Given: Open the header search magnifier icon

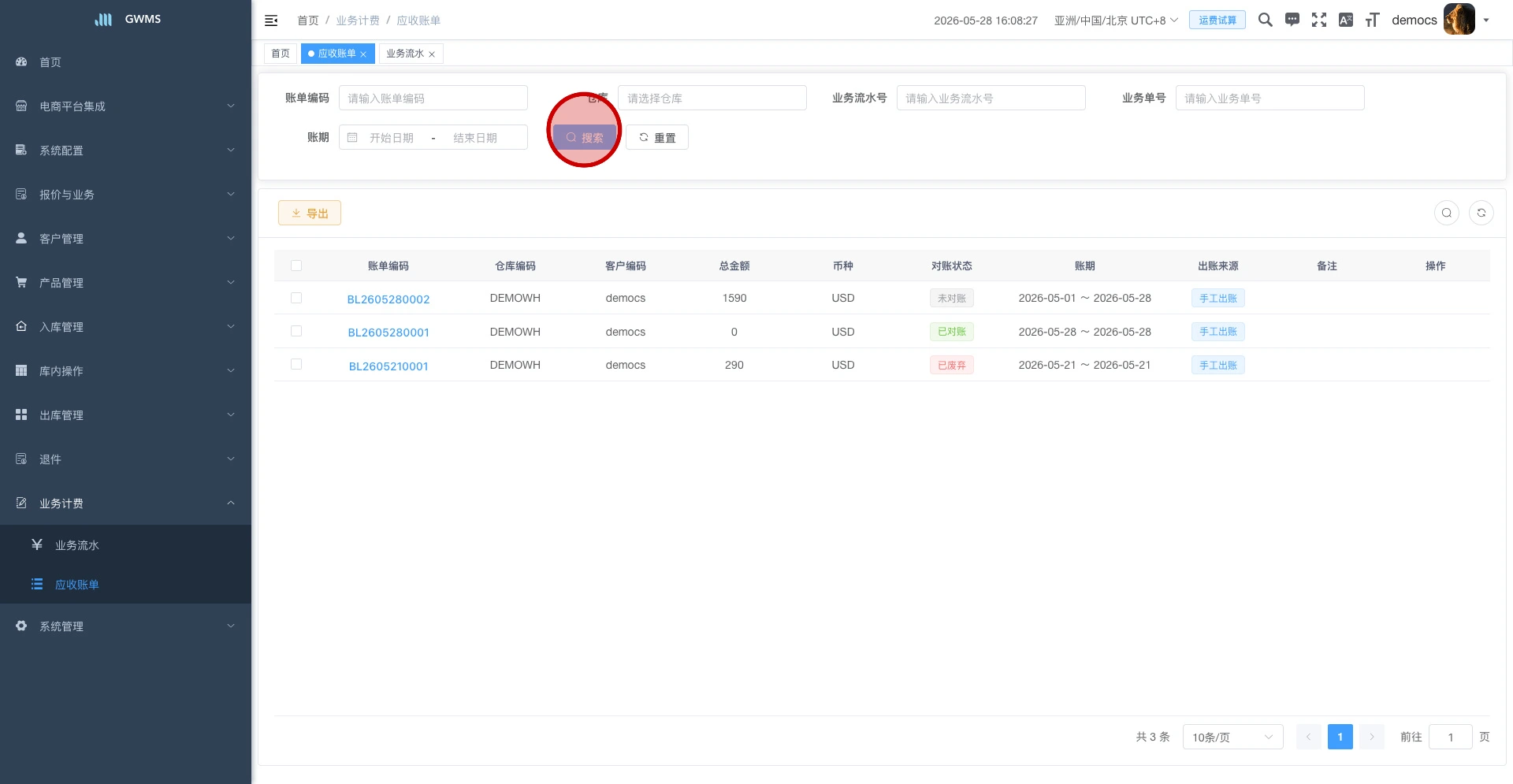Looking at the screenshot, I should point(1266,20).
